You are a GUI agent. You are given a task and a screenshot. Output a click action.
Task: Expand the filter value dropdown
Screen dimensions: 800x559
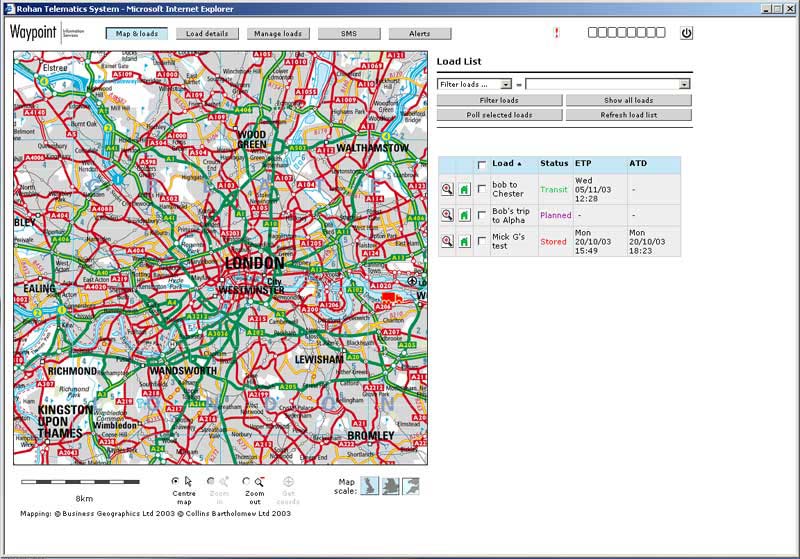tap(684, 85)
